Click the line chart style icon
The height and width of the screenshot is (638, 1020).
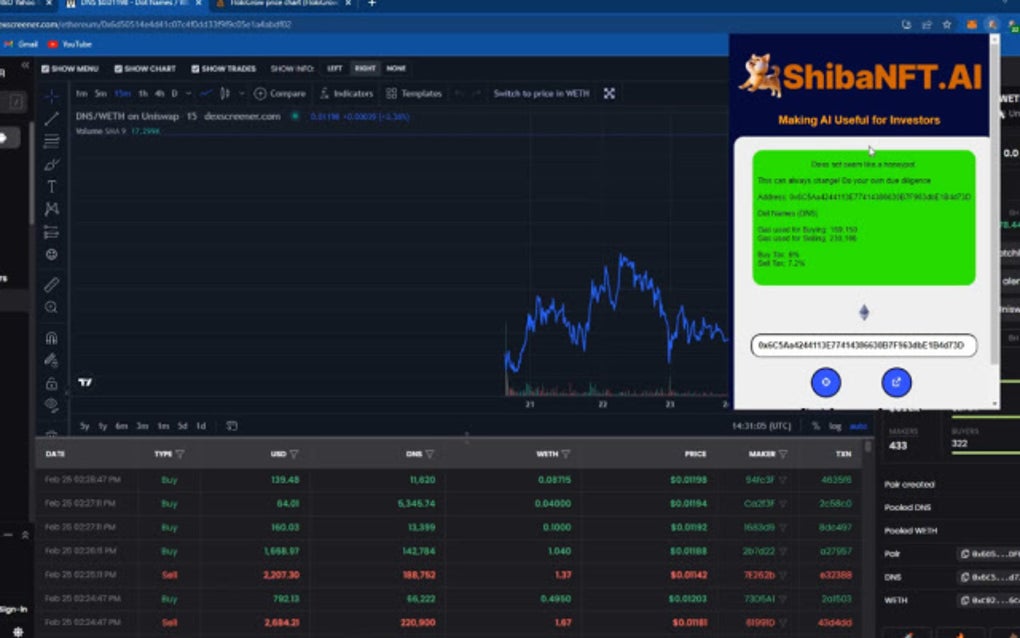tap(206, 94)
